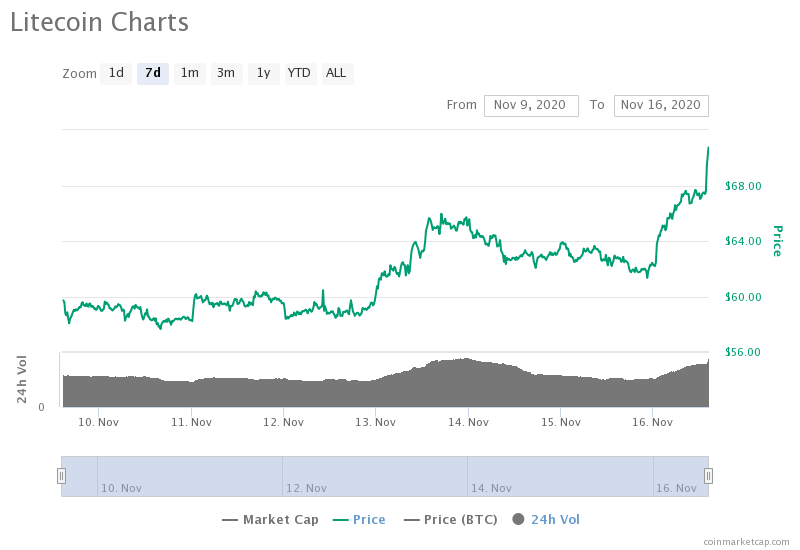Edit the To date field
Screen dimensions: 800x550
(661, 106)
